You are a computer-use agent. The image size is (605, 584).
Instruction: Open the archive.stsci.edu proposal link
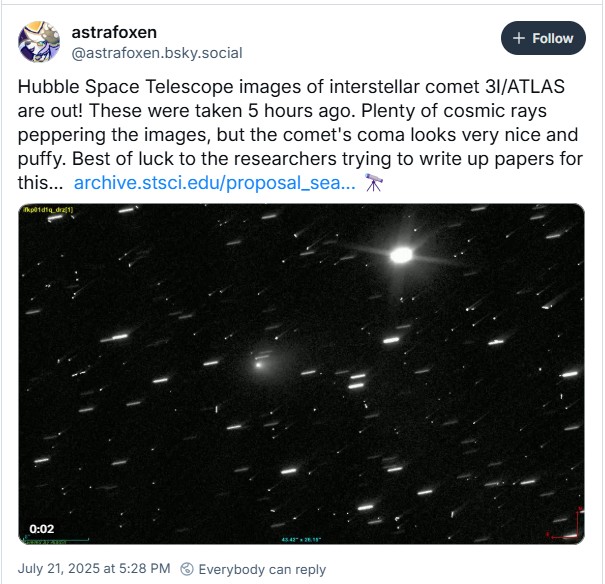point(214,182)
